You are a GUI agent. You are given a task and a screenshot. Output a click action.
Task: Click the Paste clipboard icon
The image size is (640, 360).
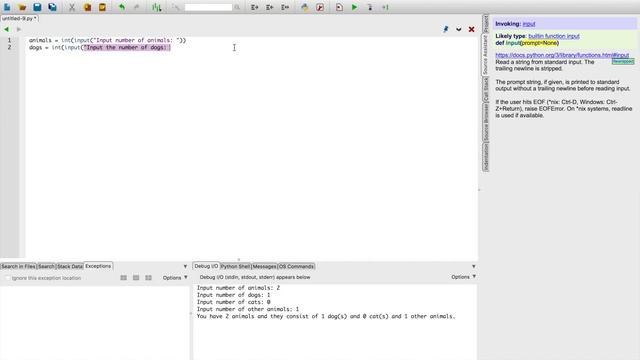pos(102,7)
